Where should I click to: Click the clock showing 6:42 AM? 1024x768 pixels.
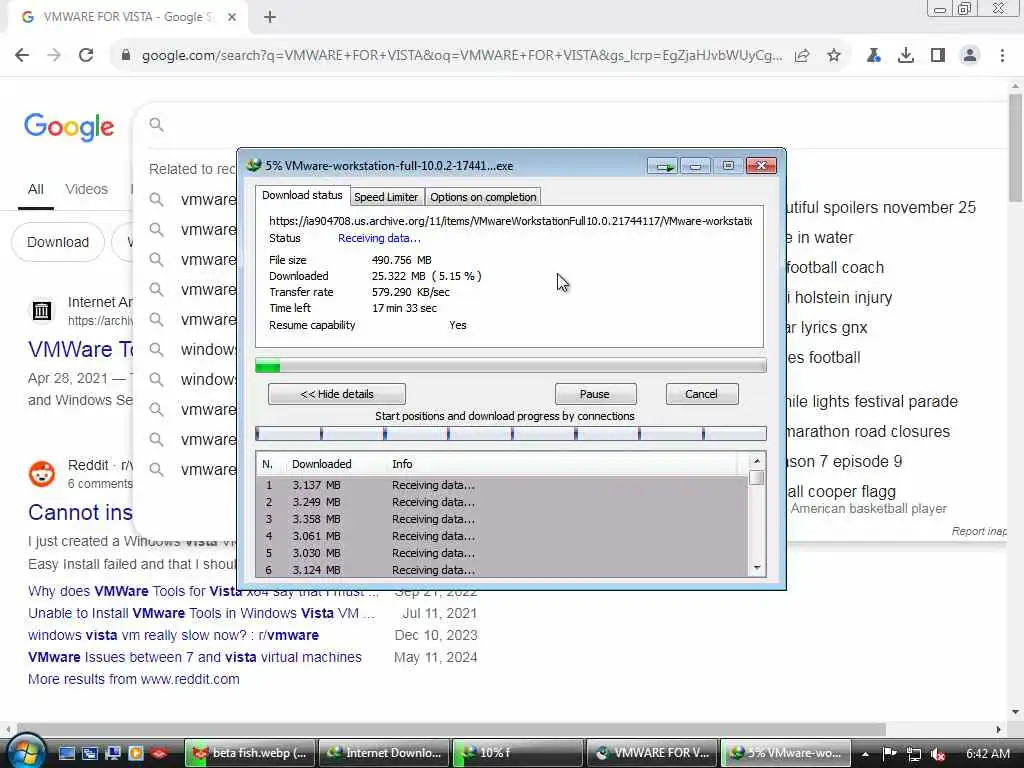pyautogui.click(x=987, y=754)
